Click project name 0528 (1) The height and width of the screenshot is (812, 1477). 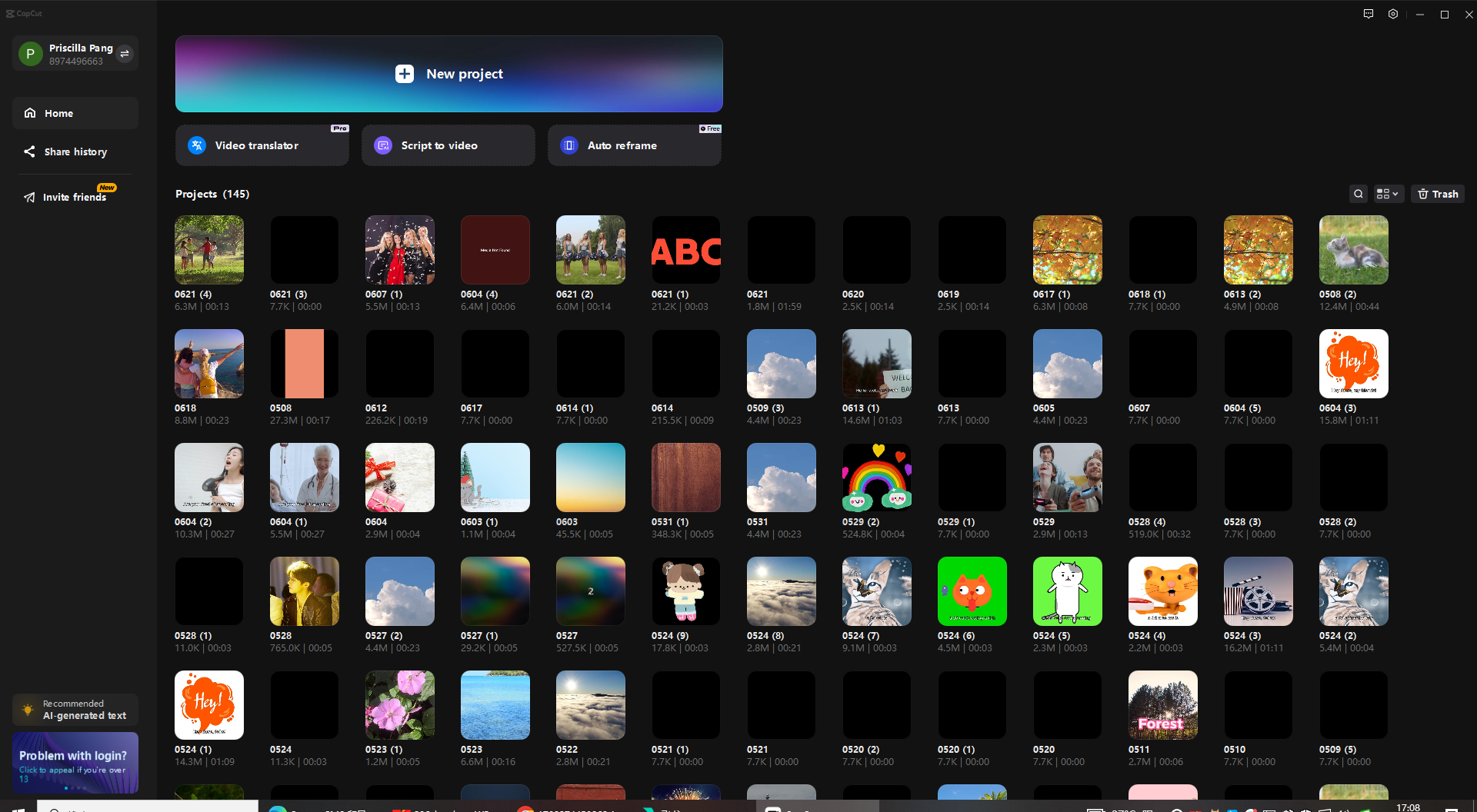(193, 636)
